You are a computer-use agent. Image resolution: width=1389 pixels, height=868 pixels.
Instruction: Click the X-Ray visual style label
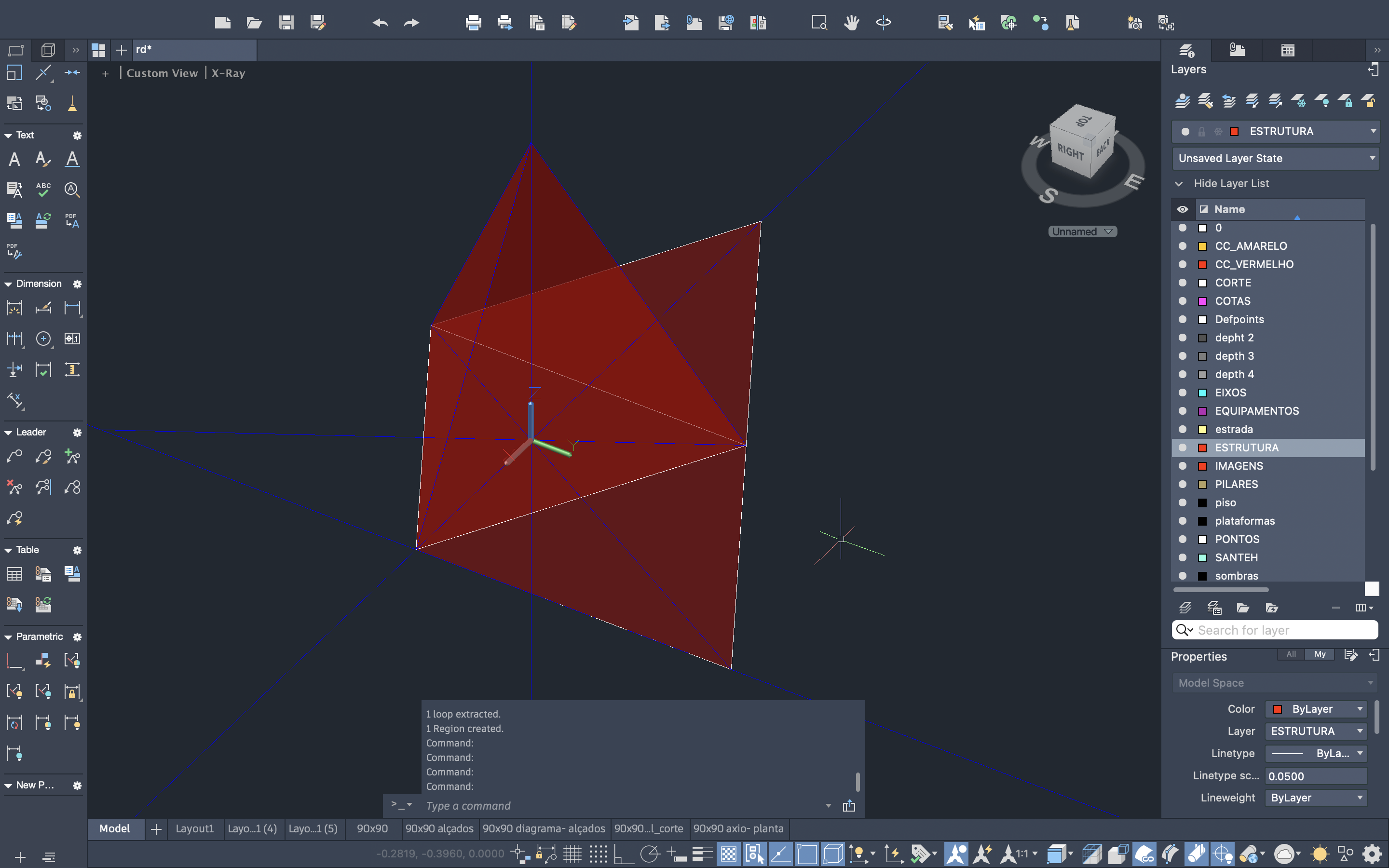[228, 73]
